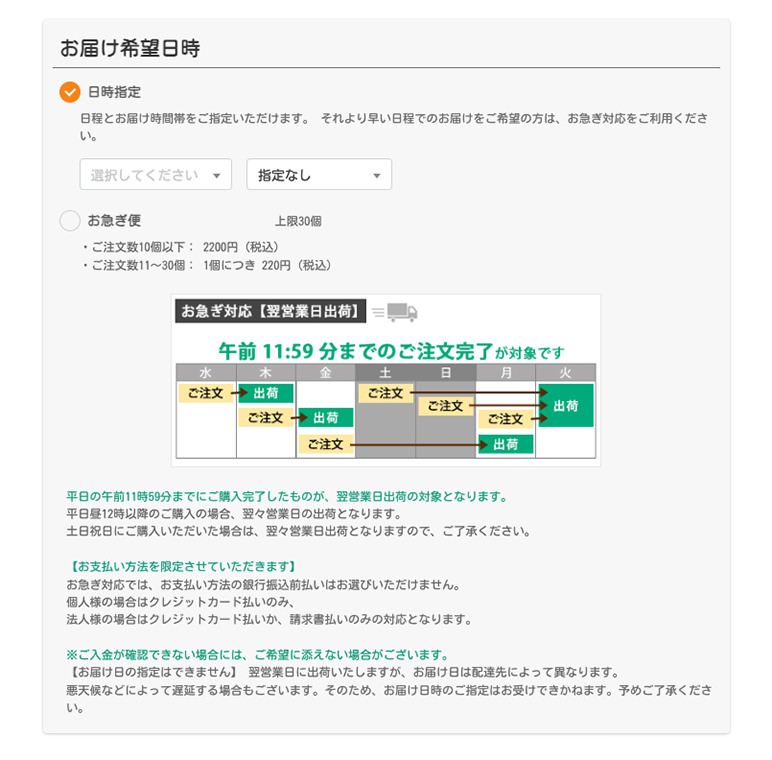Click the 日 column header in schedule
Viewport: 772px width, 760px height.
click(446, 372)
